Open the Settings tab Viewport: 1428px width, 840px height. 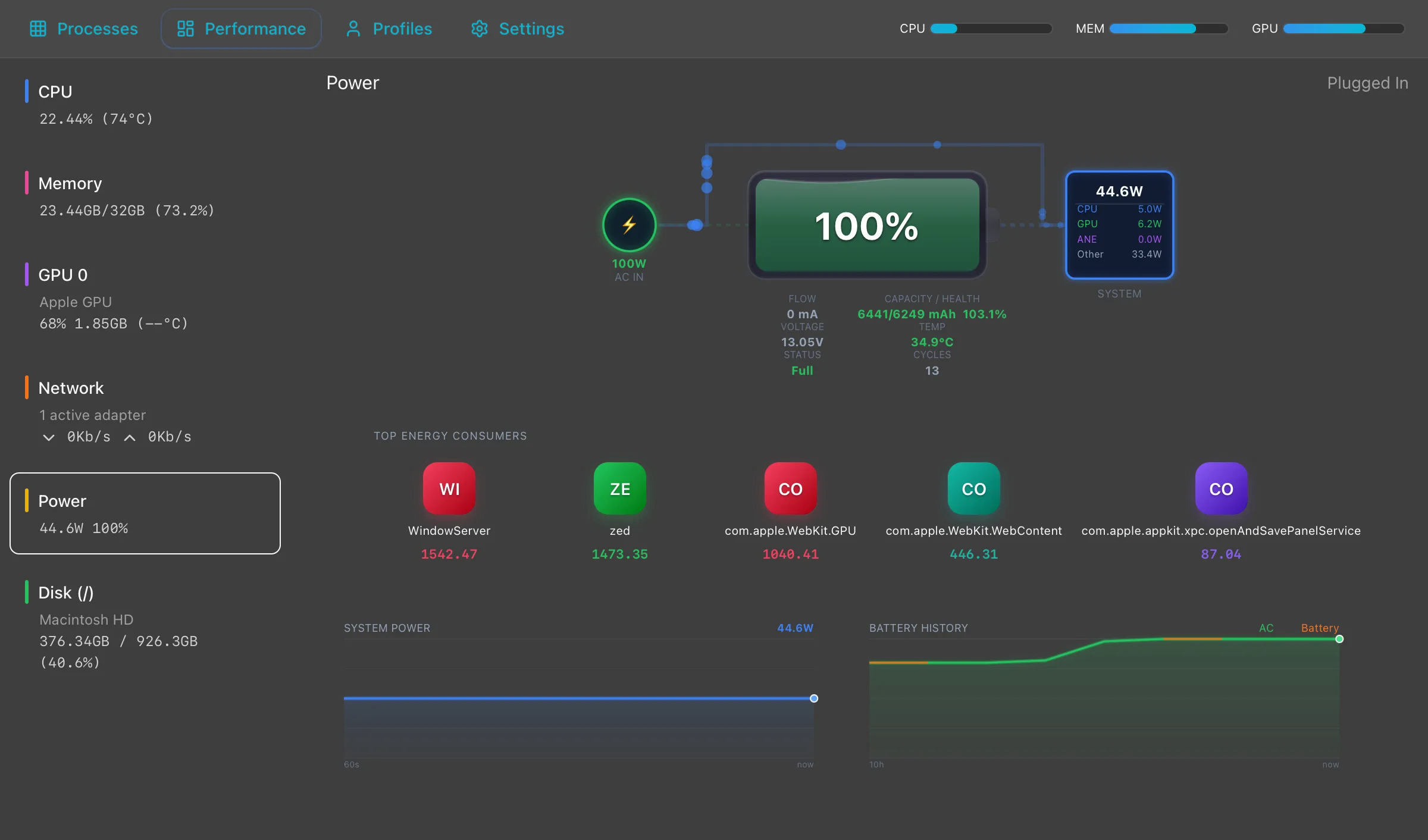(516, 28)
